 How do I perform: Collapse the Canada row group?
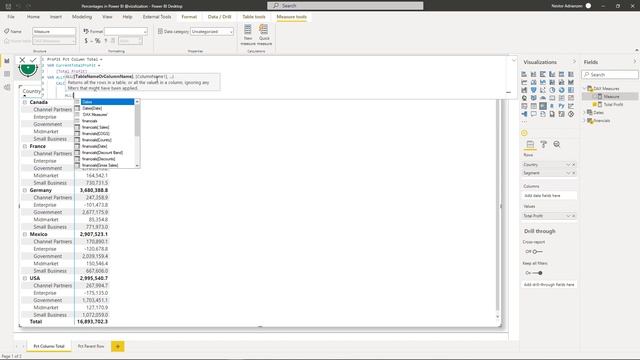[x=25, y=102]
